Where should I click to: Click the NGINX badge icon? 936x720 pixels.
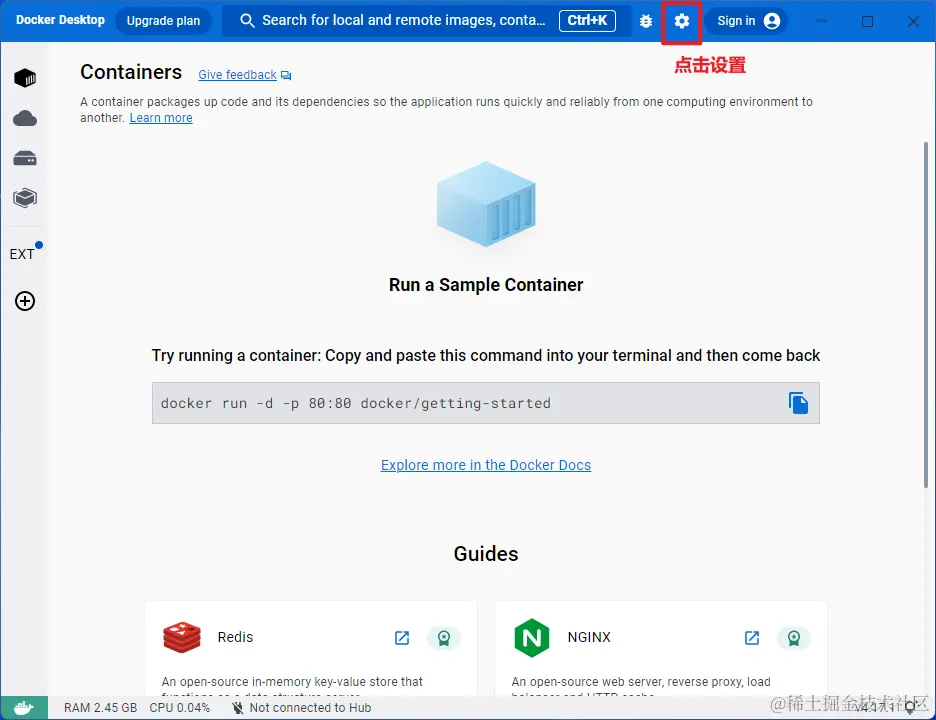click(x=793, y=638)
